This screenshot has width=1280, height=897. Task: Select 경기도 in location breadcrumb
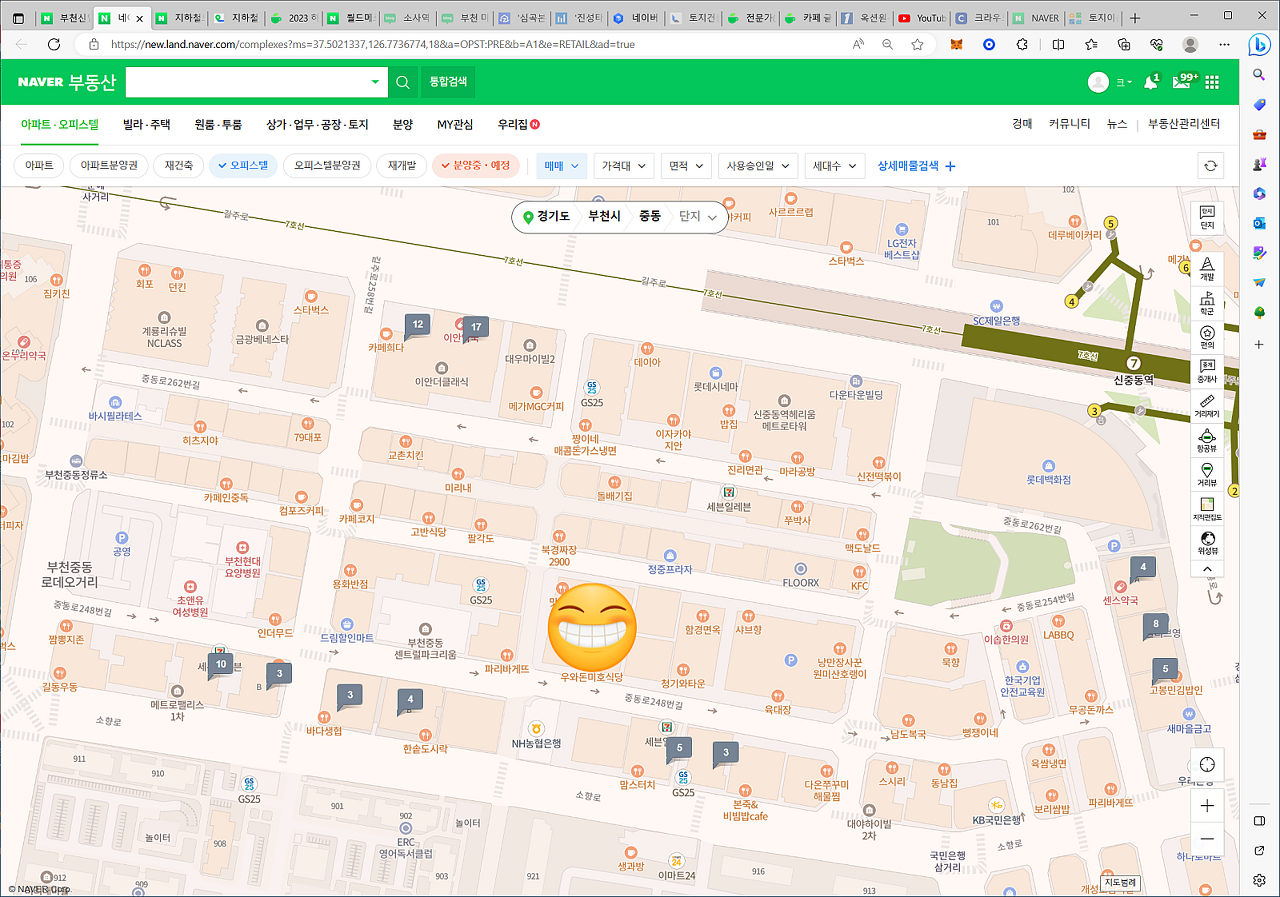tap(553, 216)
